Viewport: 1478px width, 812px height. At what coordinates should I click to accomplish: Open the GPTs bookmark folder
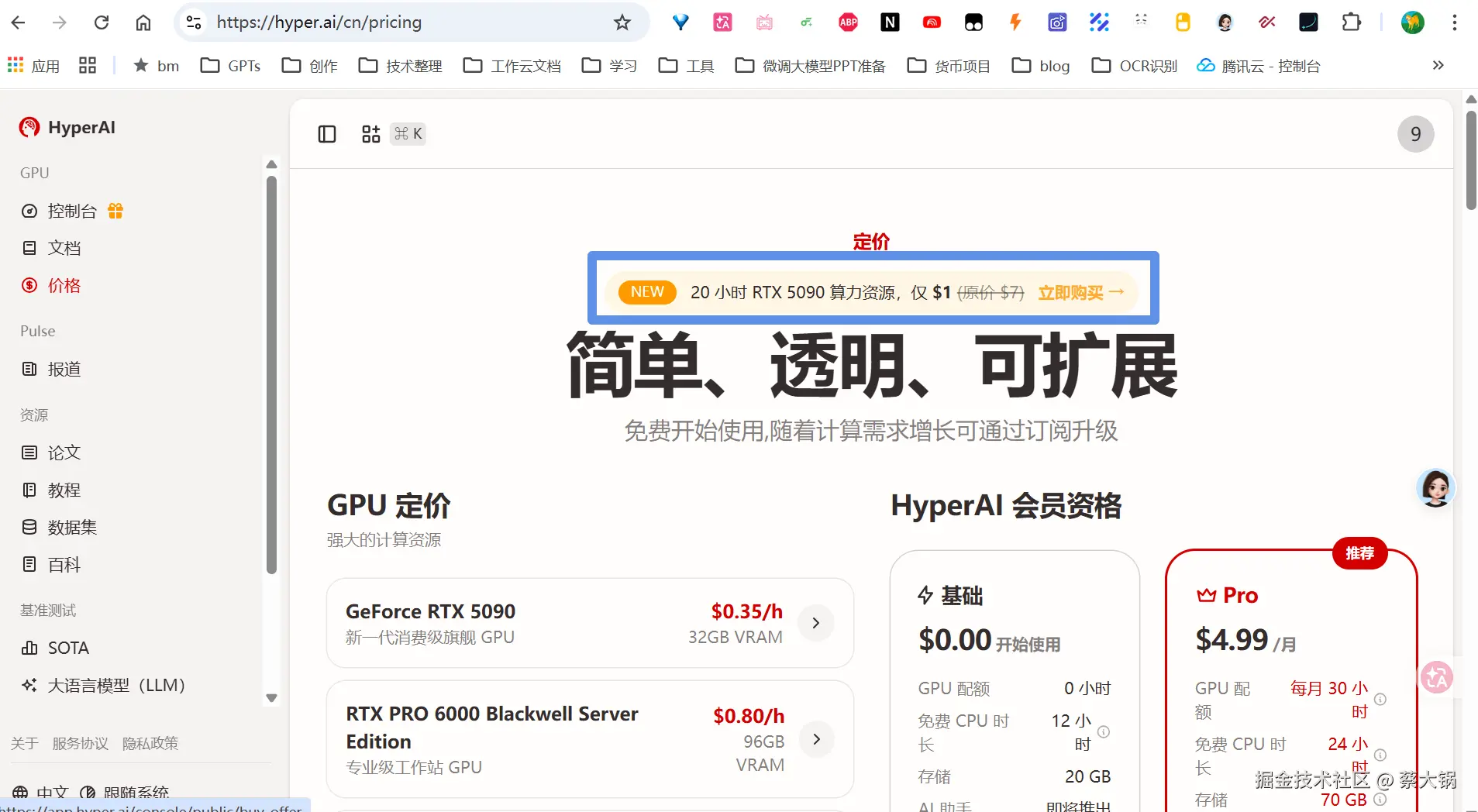click(230, 66)
